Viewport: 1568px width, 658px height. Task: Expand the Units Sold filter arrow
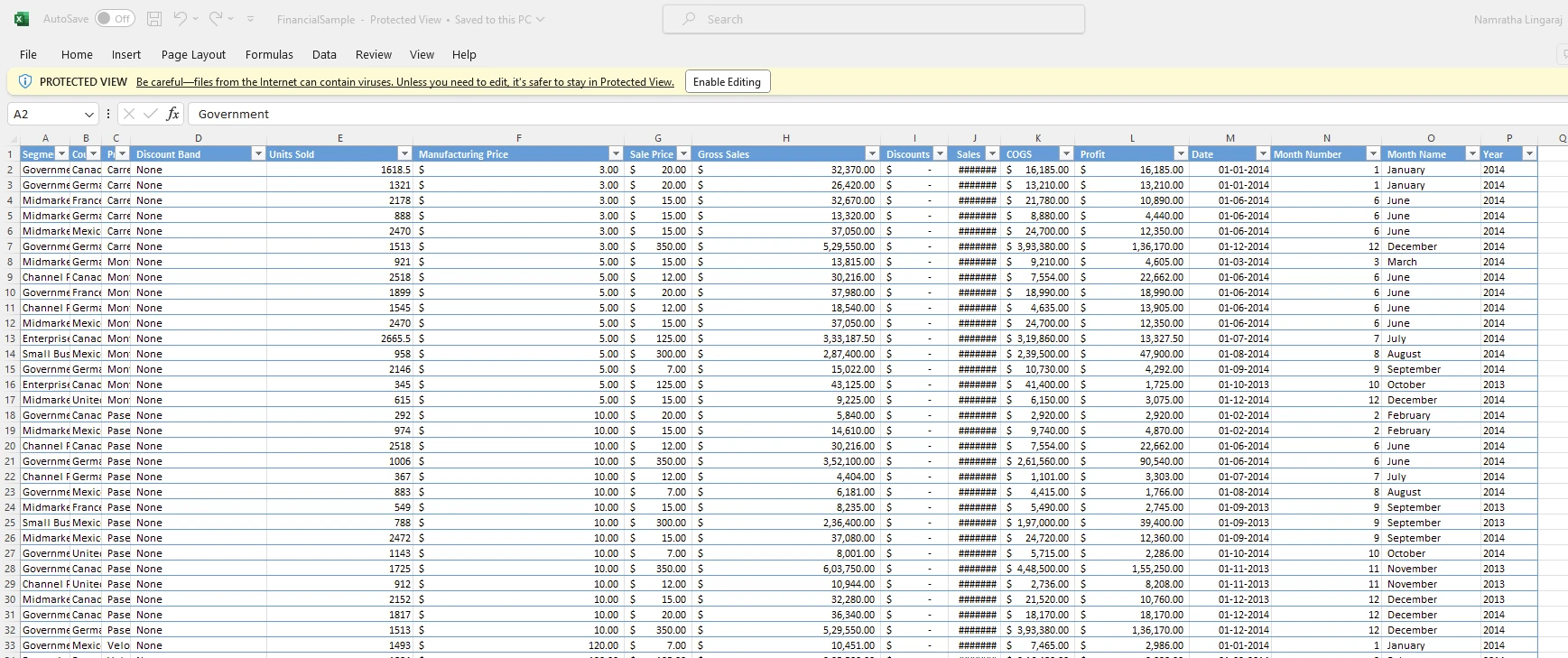point(404,154)
